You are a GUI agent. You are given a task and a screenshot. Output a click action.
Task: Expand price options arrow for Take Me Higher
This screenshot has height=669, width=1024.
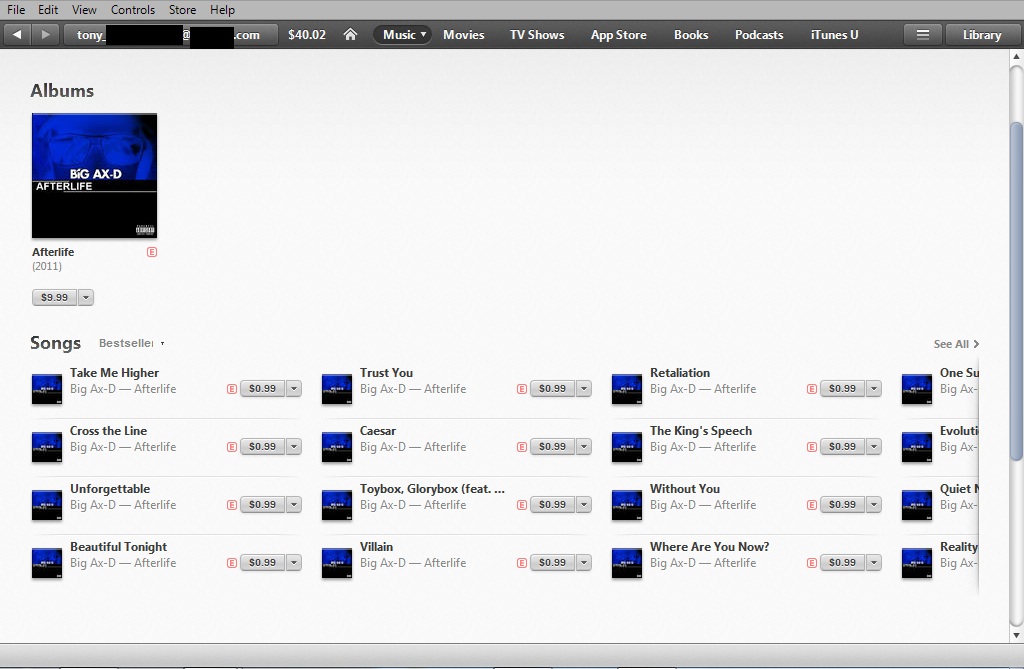294,389
